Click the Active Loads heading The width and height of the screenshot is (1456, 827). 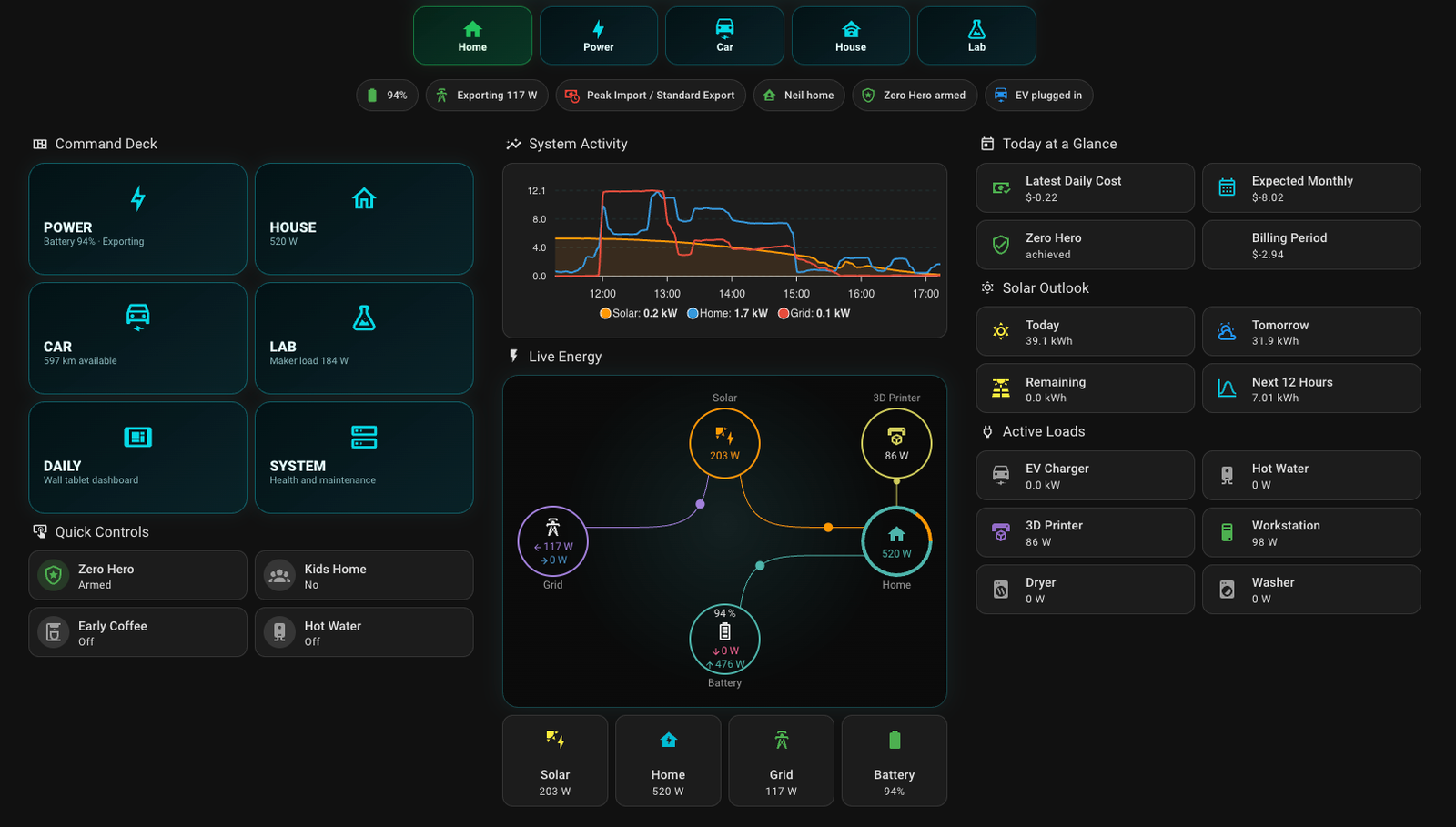[1044, 431]
